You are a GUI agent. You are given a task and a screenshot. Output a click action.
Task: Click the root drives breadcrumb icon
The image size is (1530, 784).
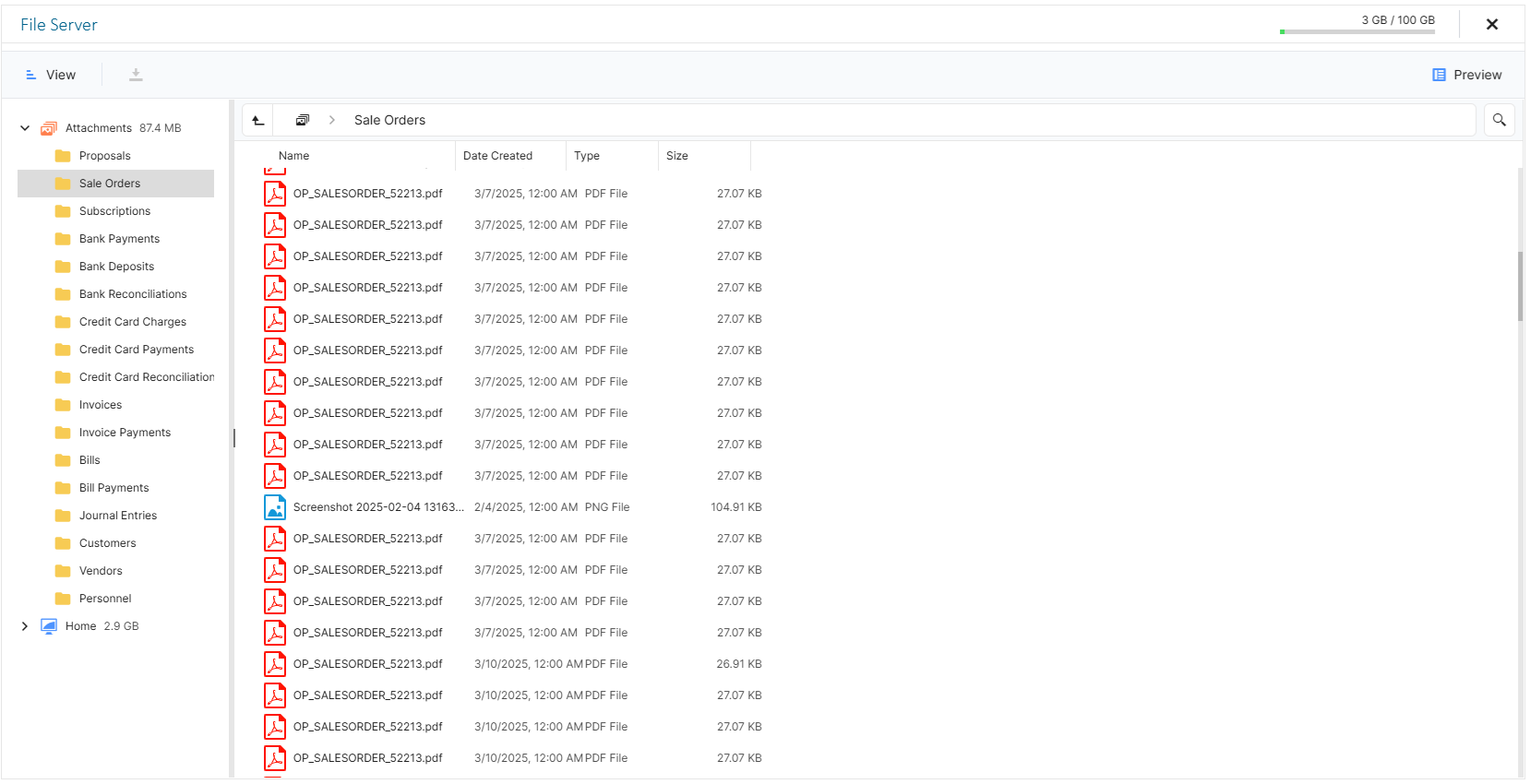click(x=302, y=120)
